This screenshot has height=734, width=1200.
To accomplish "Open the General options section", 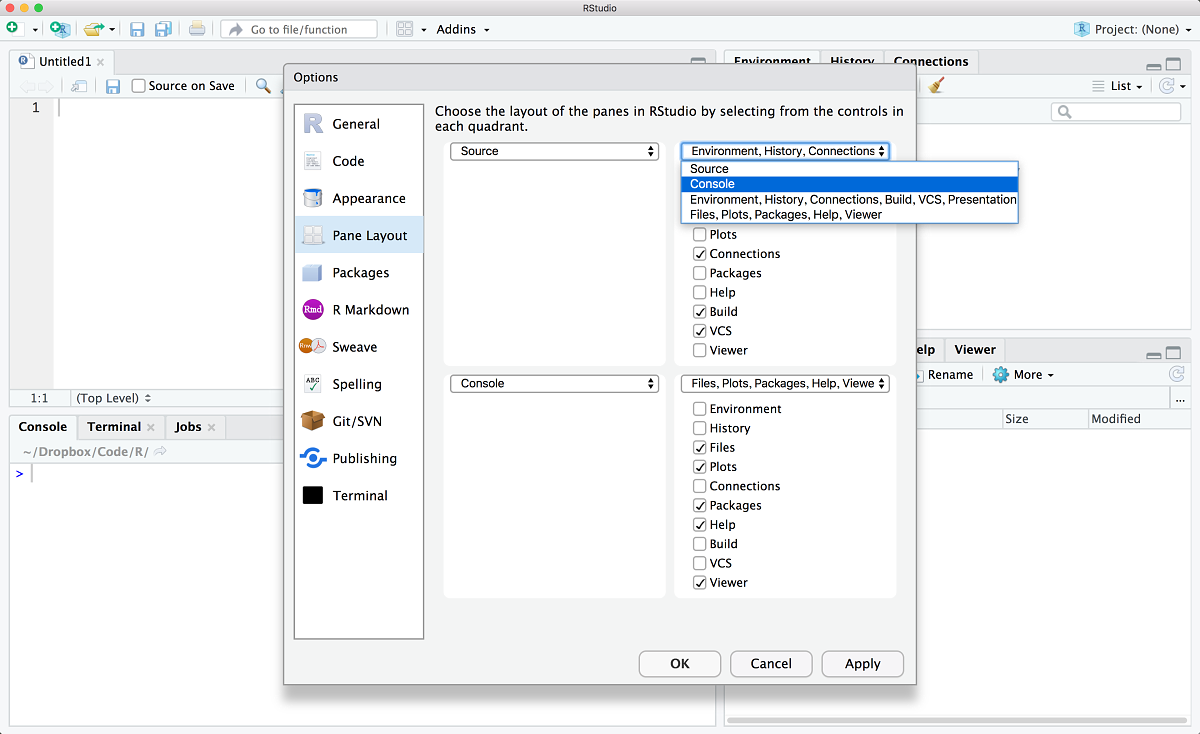I will click(356, 124).
